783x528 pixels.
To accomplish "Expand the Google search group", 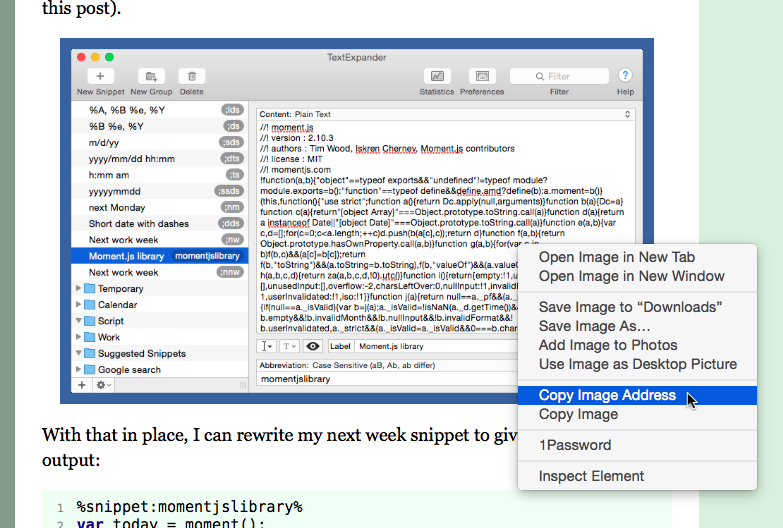I will (x=78, y=369).
